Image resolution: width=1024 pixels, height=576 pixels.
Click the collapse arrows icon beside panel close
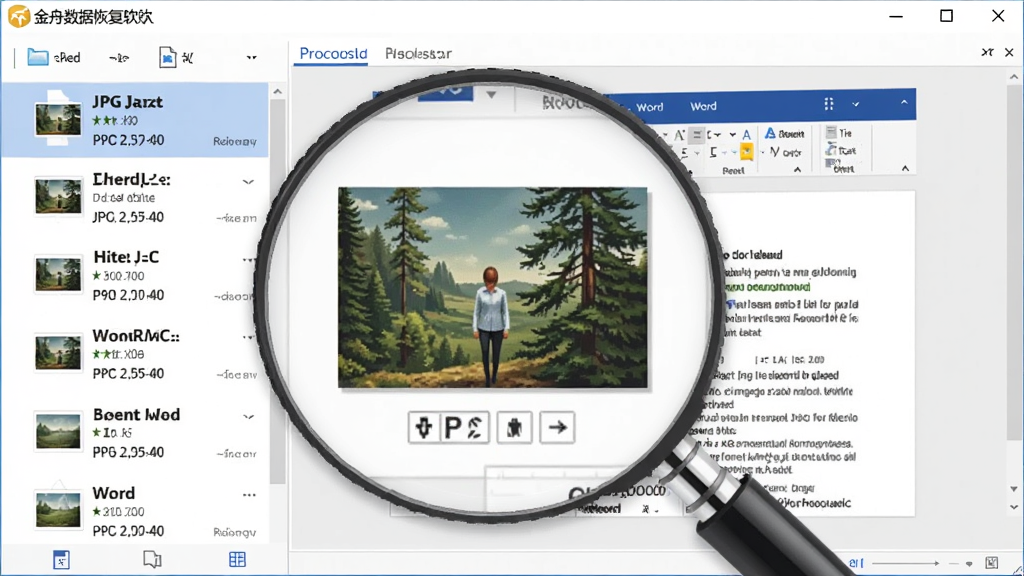(987, 52)
